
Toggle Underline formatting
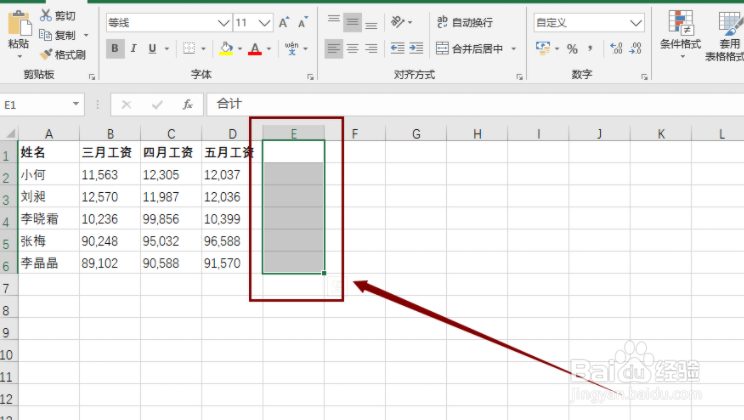tap(152, 48)
